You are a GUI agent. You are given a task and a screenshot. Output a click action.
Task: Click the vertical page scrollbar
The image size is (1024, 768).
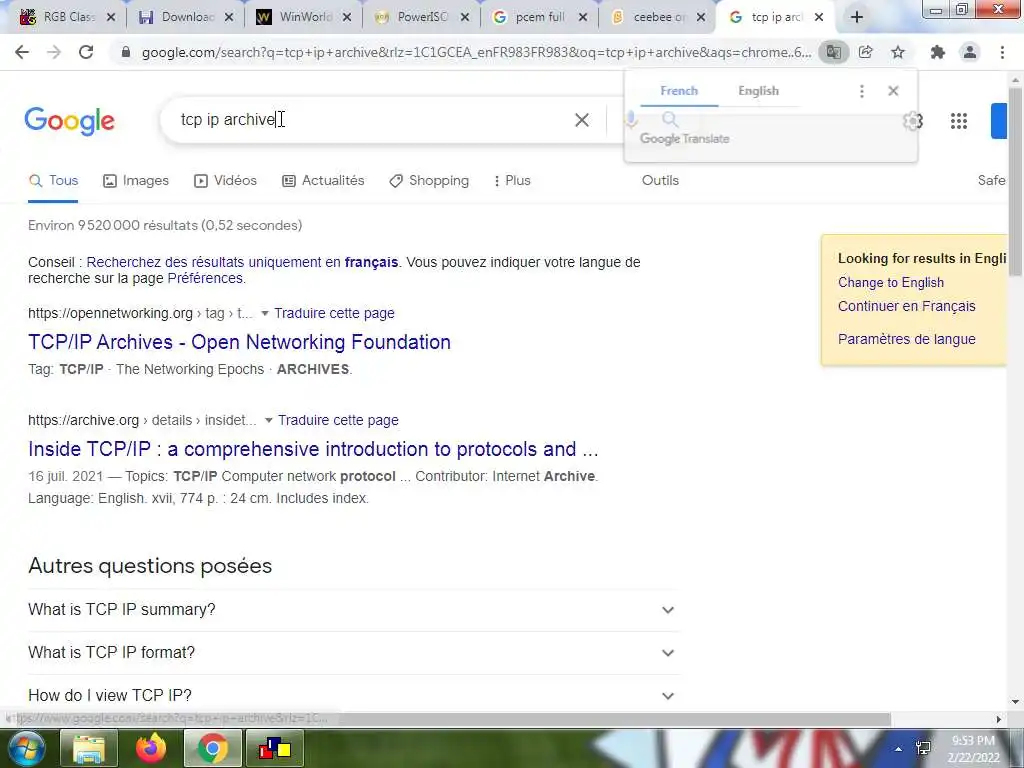[1015, 180]
